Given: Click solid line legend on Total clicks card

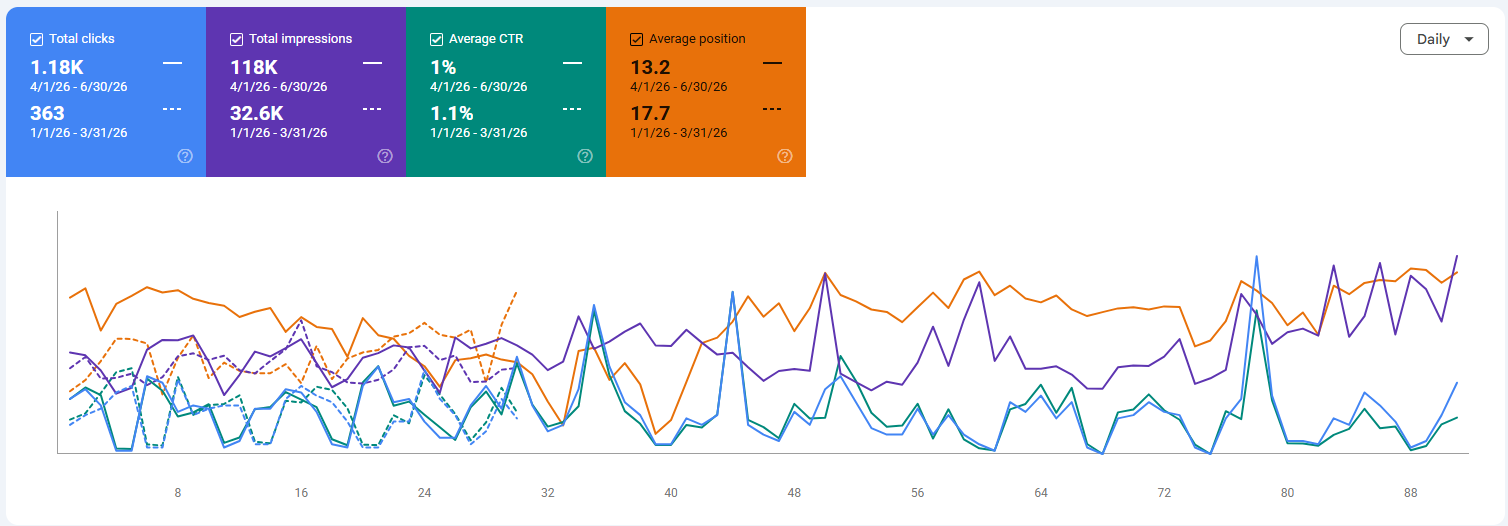Looking at the screenshot, I should coord(172,63).
